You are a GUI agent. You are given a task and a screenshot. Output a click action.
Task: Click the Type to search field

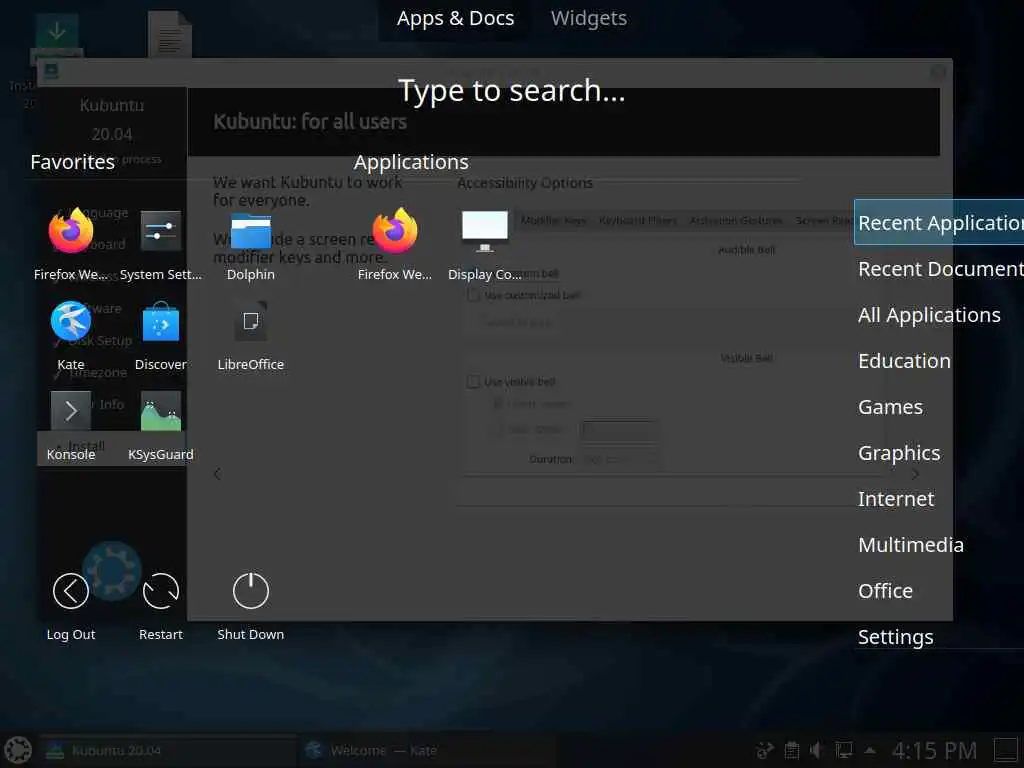pos(511,91)
